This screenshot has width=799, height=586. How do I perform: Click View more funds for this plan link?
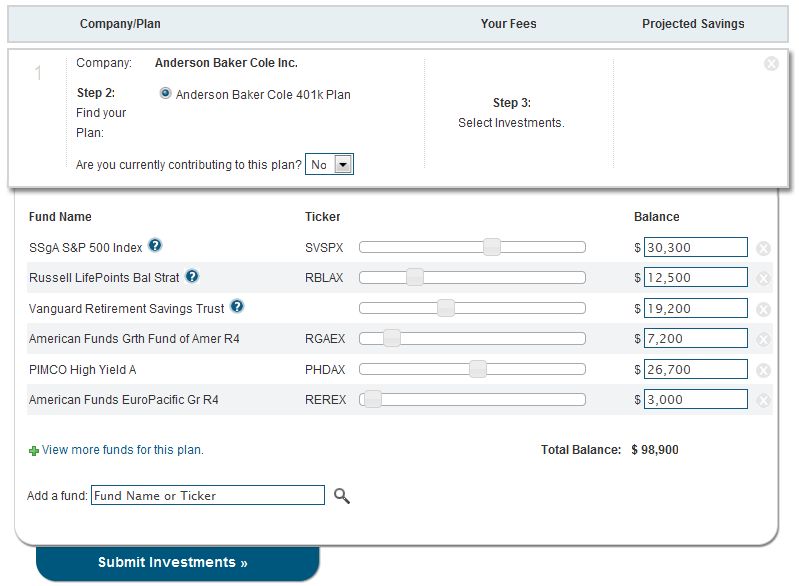[123, 450]
